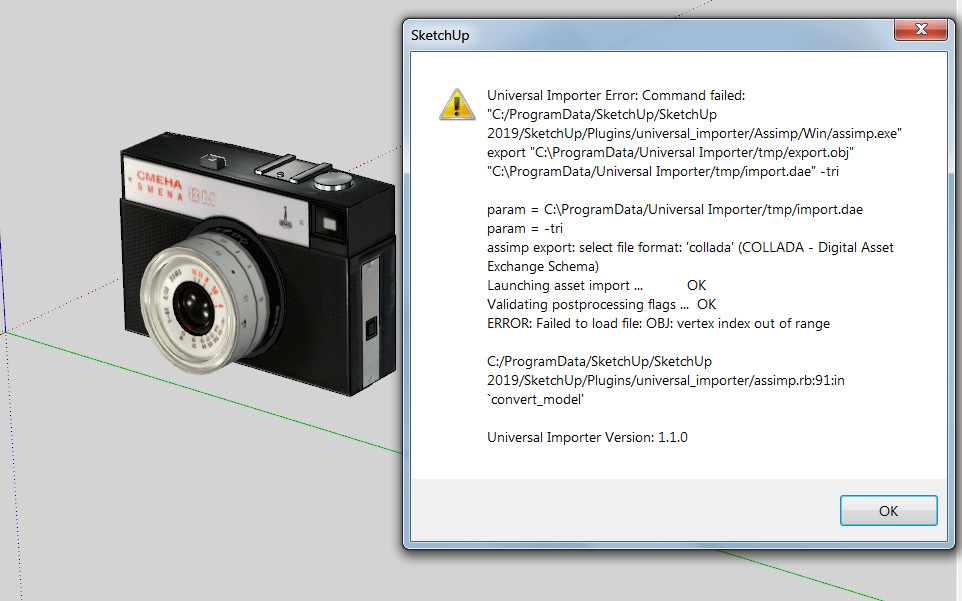Click the Universal Importer Version 1.1.0 text
The width and height of the screenshot is (962, 601).
(587, 437)
